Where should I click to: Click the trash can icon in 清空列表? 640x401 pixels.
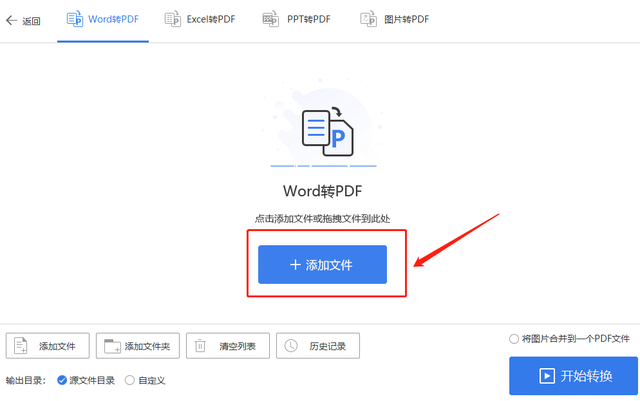point(200,345)
